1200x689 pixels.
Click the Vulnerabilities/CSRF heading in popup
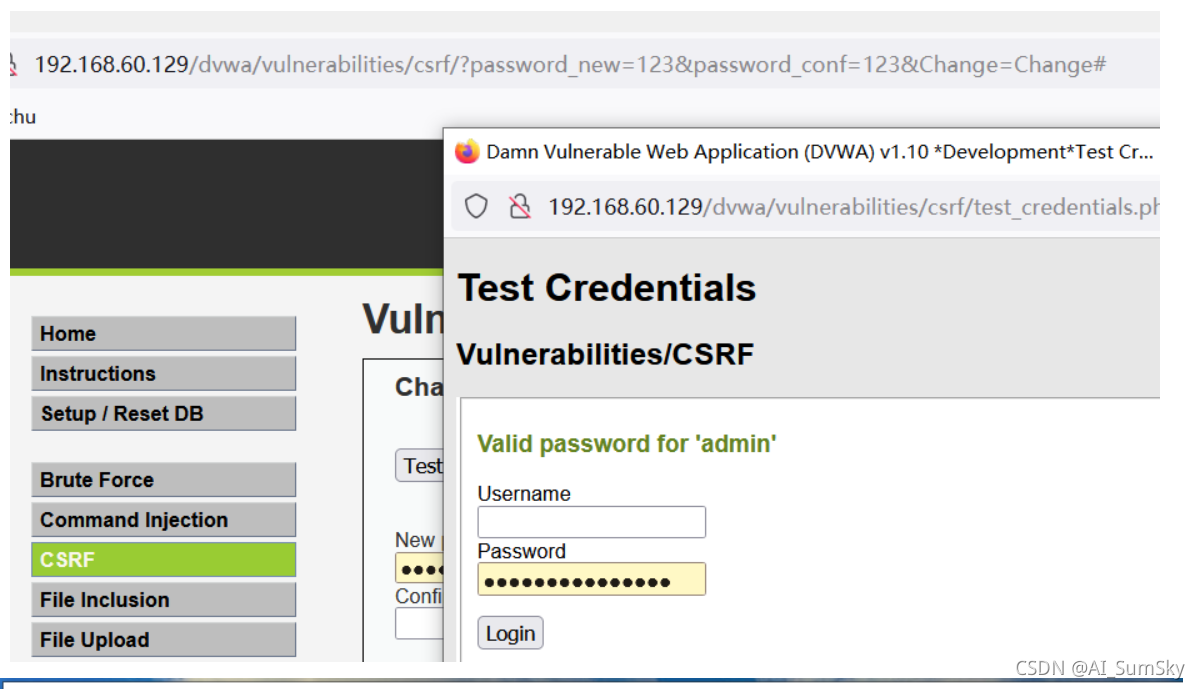(605, 354)
